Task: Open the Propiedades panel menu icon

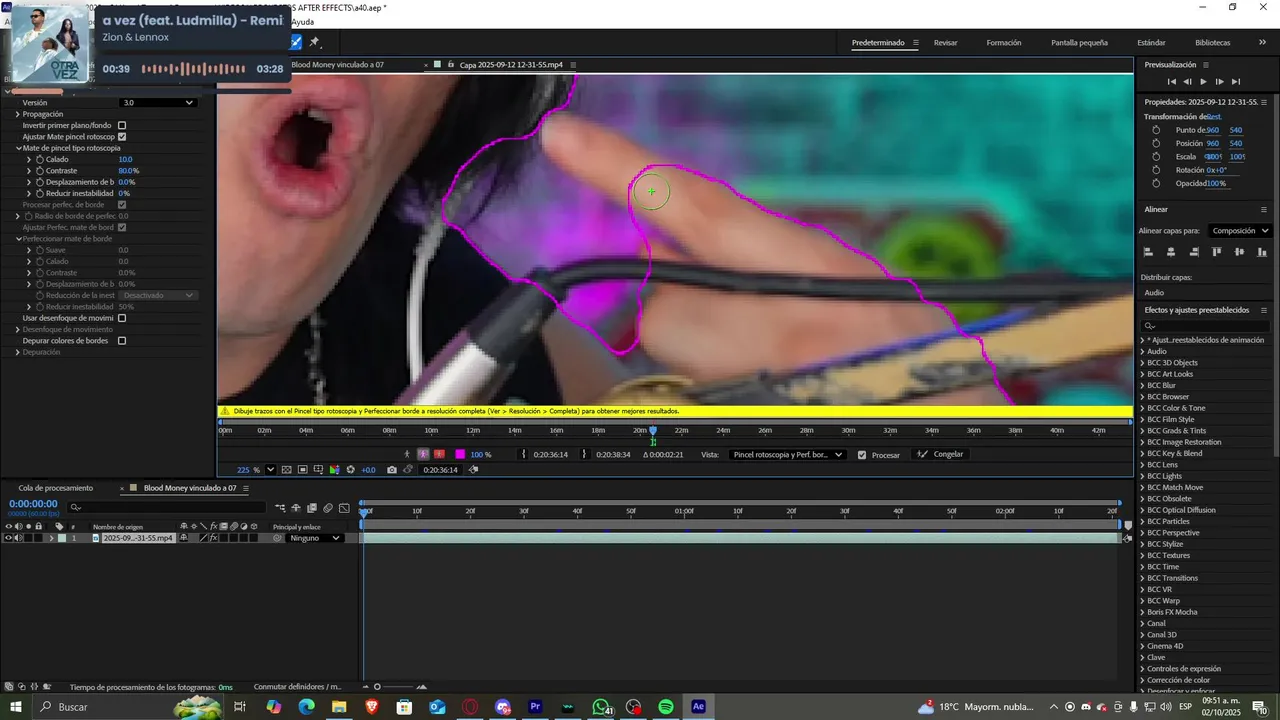Action: point(1264,102)
